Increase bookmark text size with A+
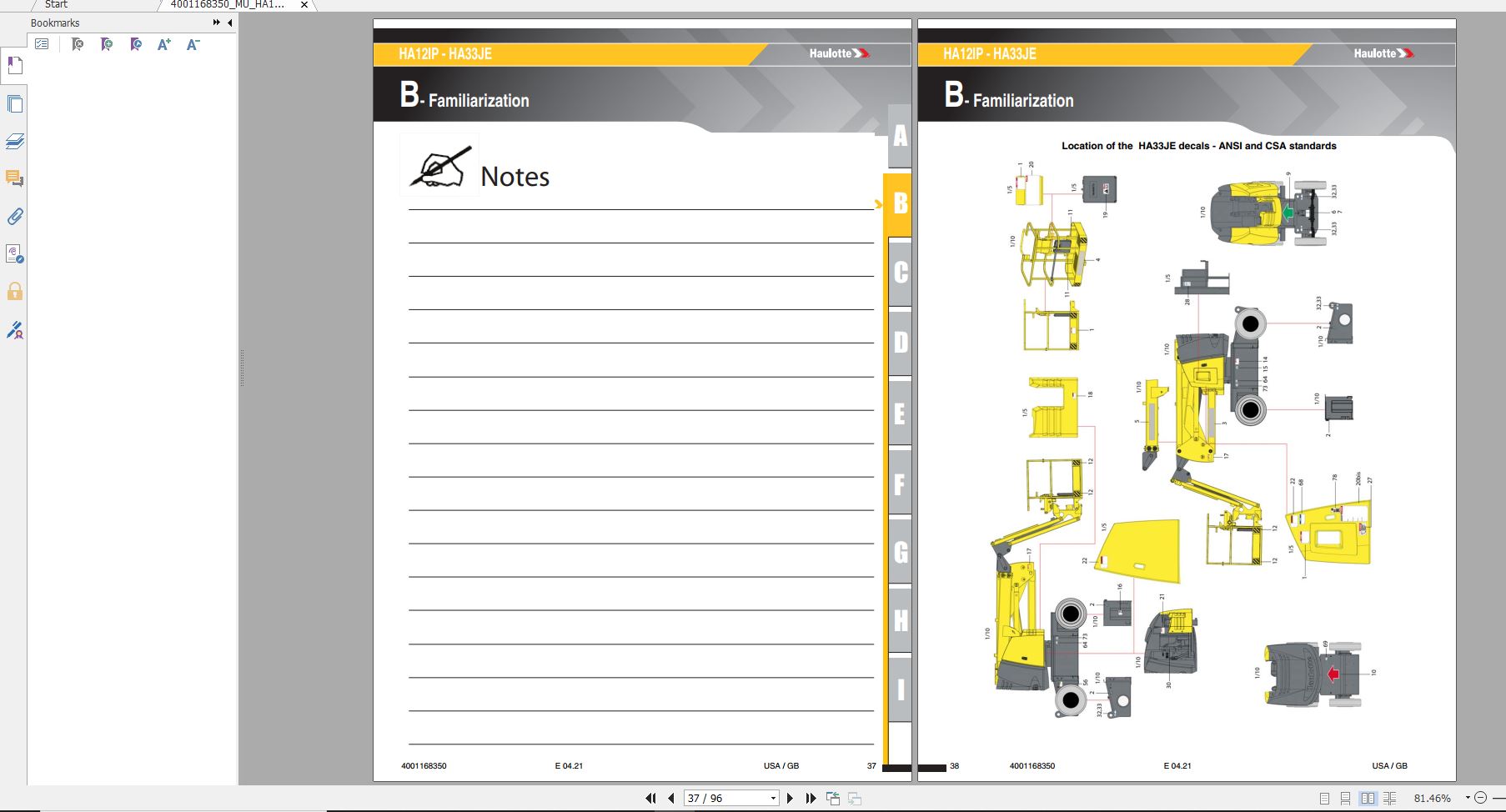 163,44
